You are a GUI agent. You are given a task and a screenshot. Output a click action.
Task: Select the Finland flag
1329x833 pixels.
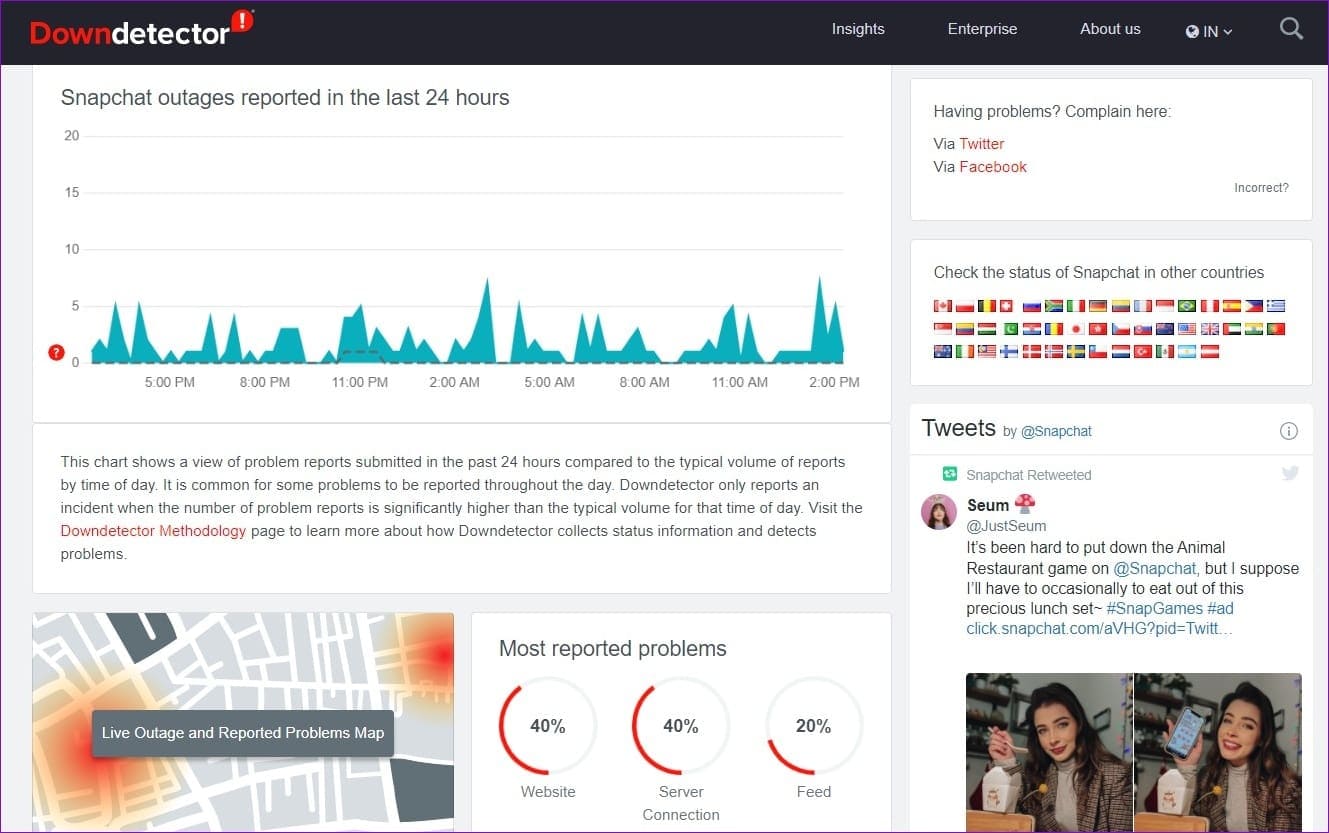click(x=1010, y=352)
